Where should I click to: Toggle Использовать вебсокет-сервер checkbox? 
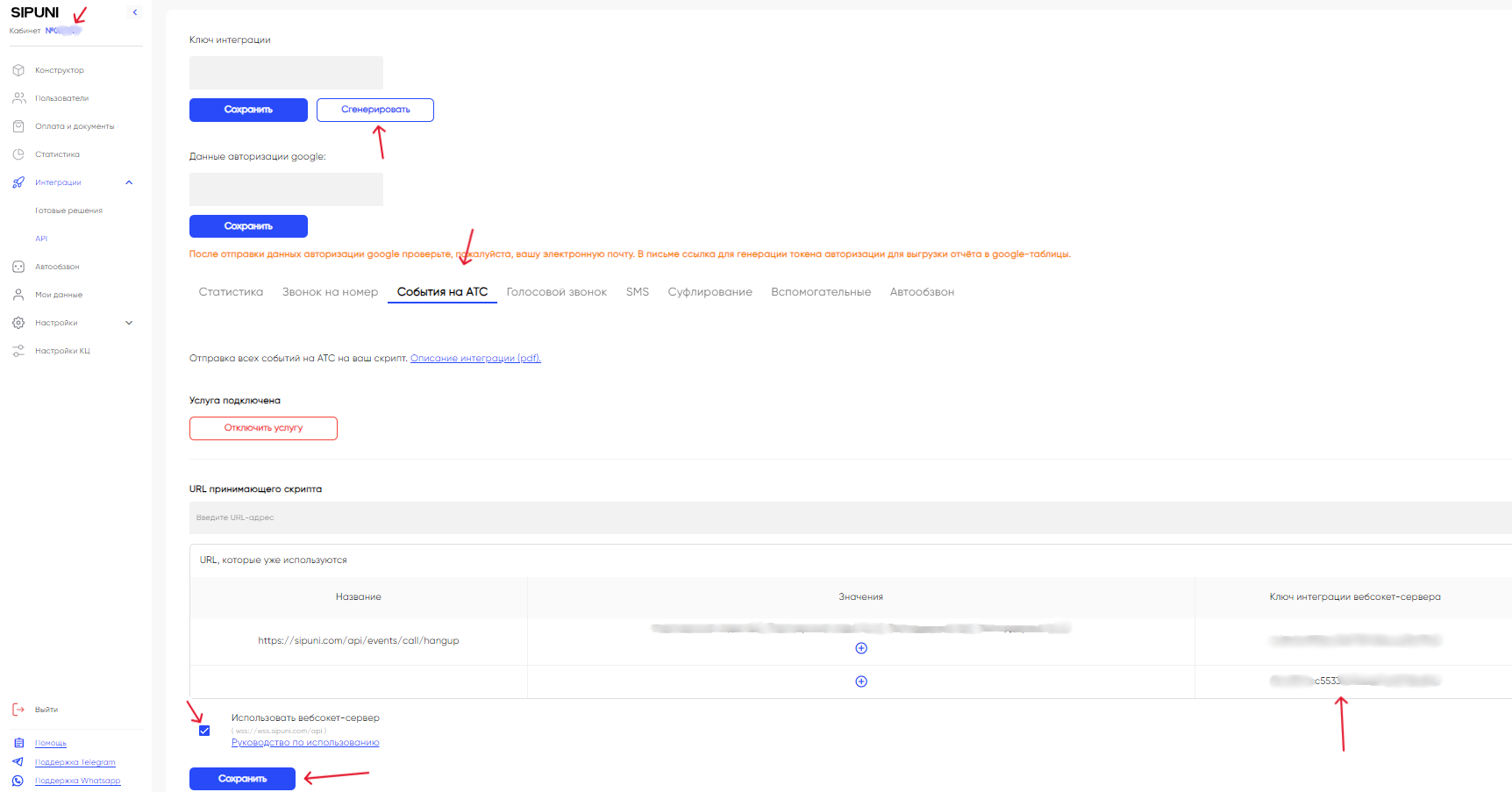pyautogui.click(x=204, y=731)
